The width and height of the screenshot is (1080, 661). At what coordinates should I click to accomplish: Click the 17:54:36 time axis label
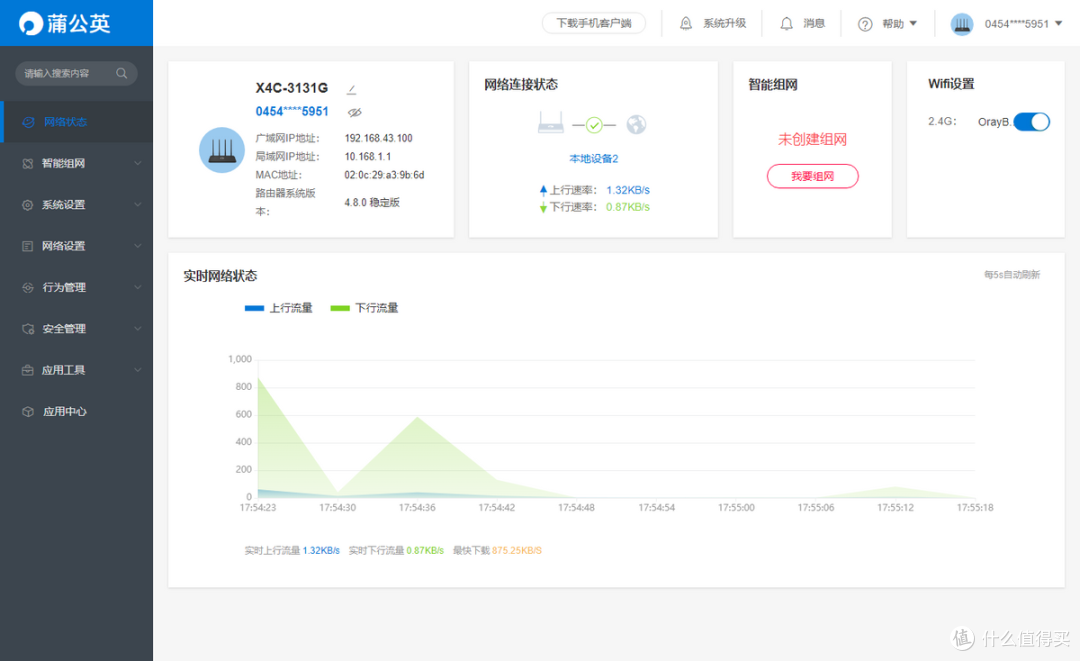pyautogui.click(x=417, y=507)
